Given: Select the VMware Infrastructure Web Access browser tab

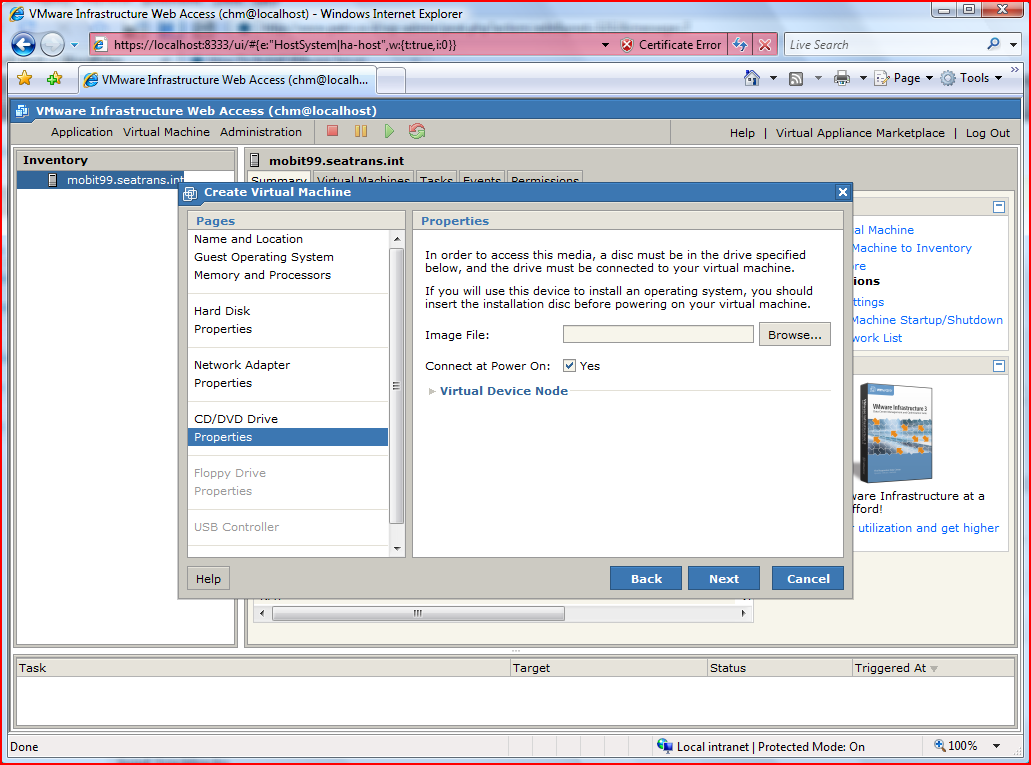Looking at the screenshot, I should (x=227, y=80).
